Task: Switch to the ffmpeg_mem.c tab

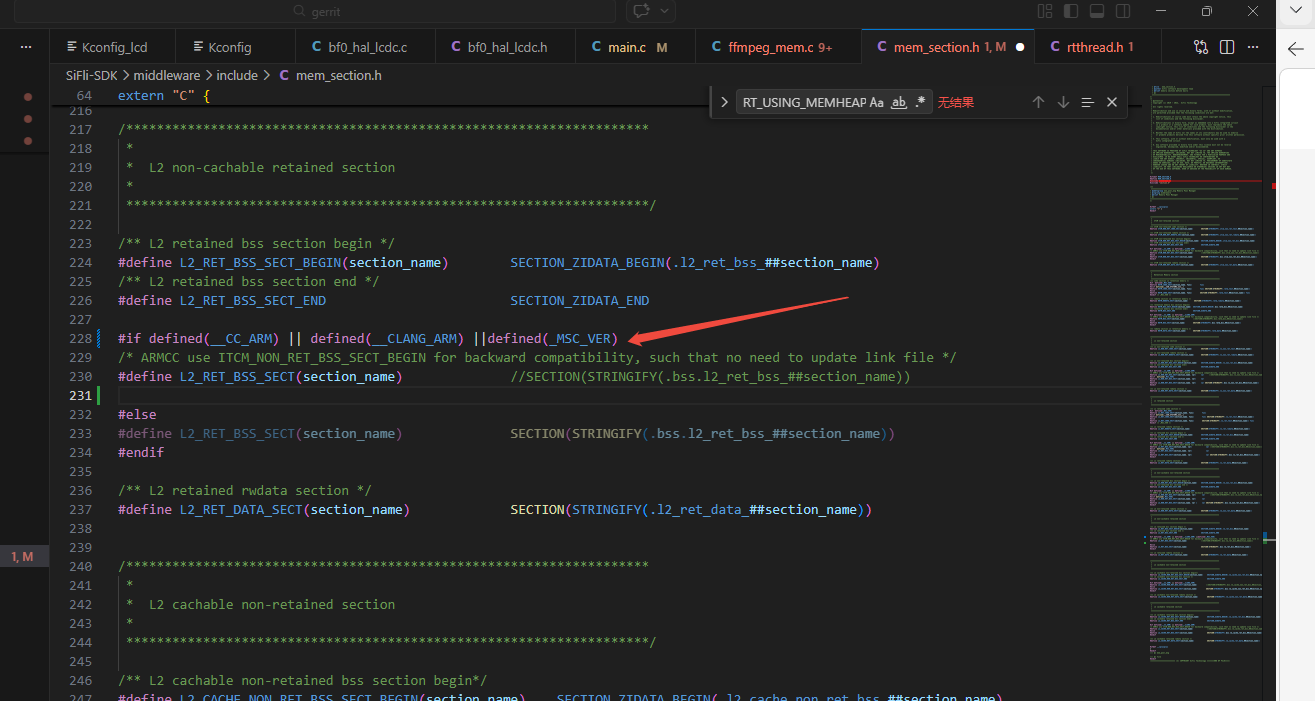Action: pyautogui.click(x=770, y=47)
